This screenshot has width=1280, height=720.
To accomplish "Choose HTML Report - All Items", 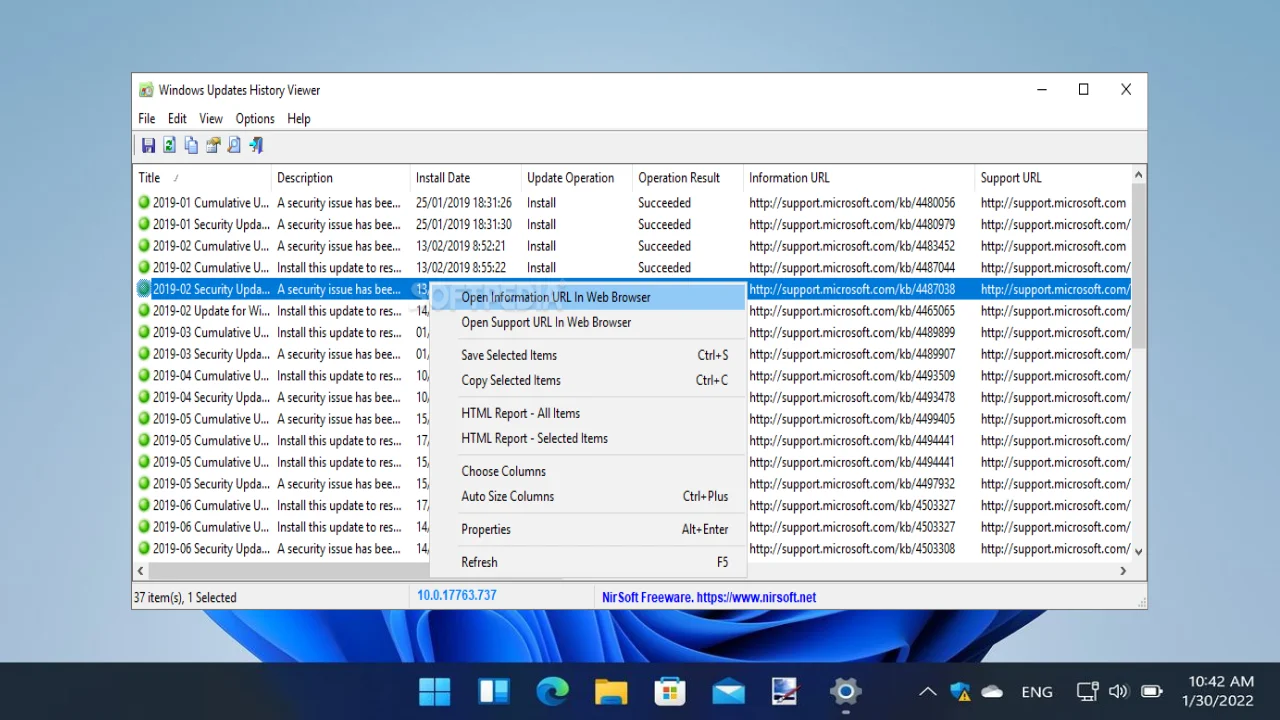I will [588, 413].
